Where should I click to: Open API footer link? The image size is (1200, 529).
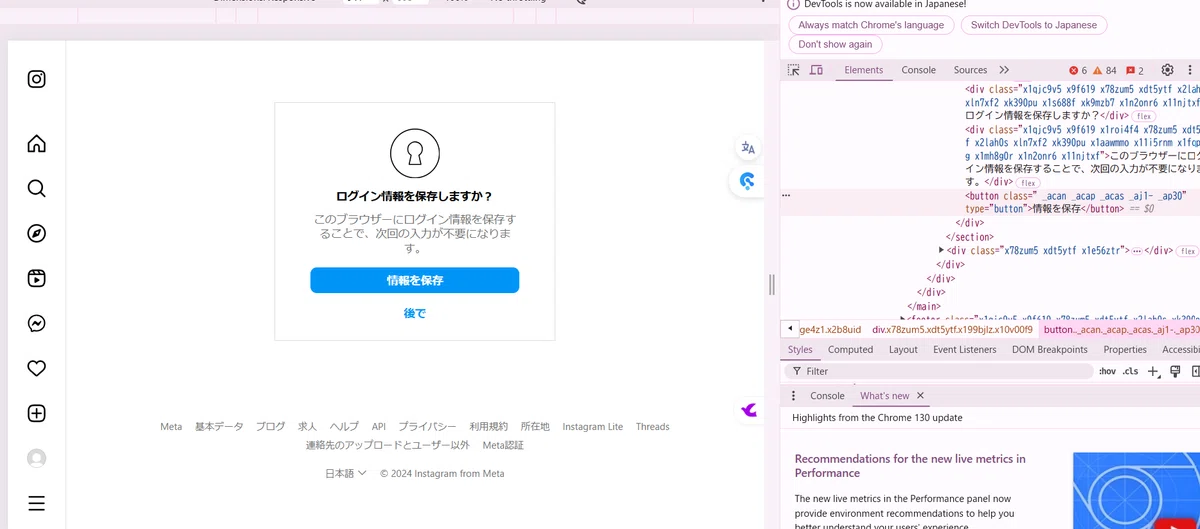[379, 427]
